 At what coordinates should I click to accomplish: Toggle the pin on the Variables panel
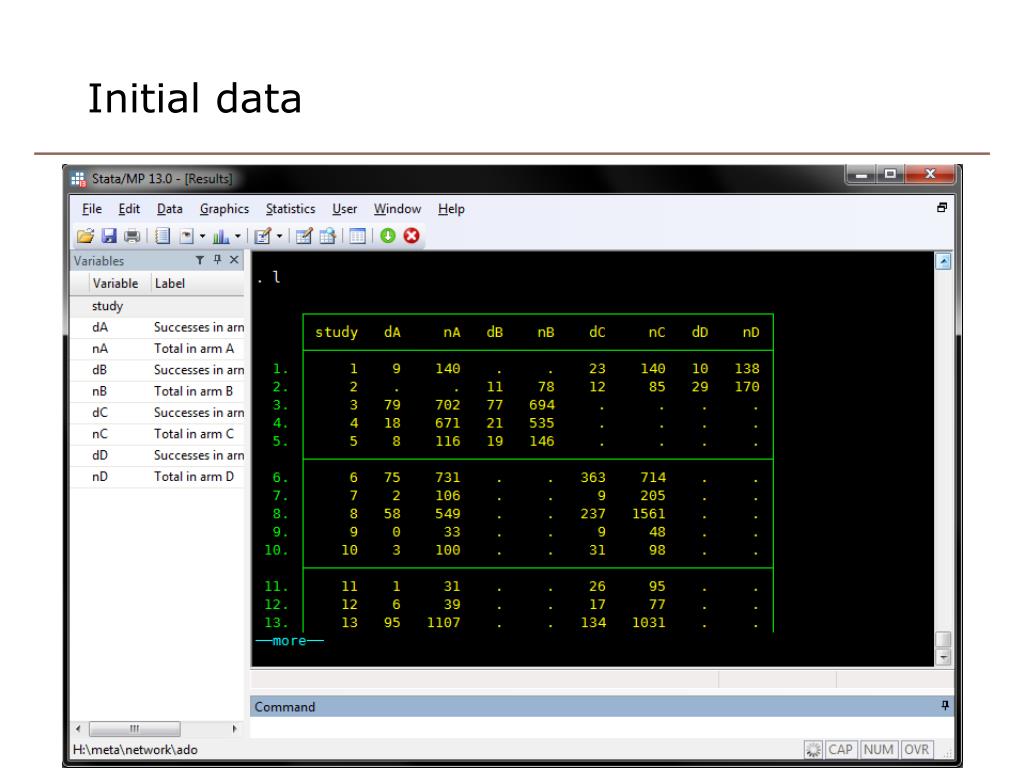(x=217, y=260)
